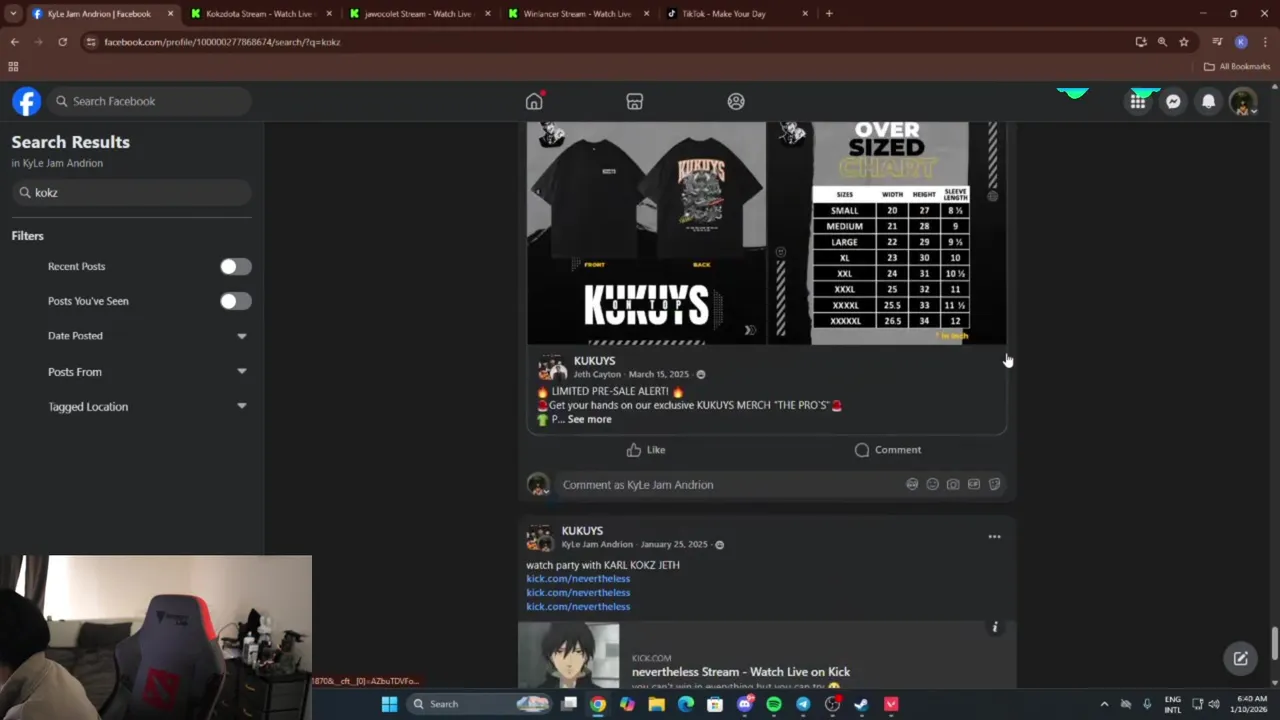
Task: Open the account profile picture menu
Action: click(x=1243, y=101)
